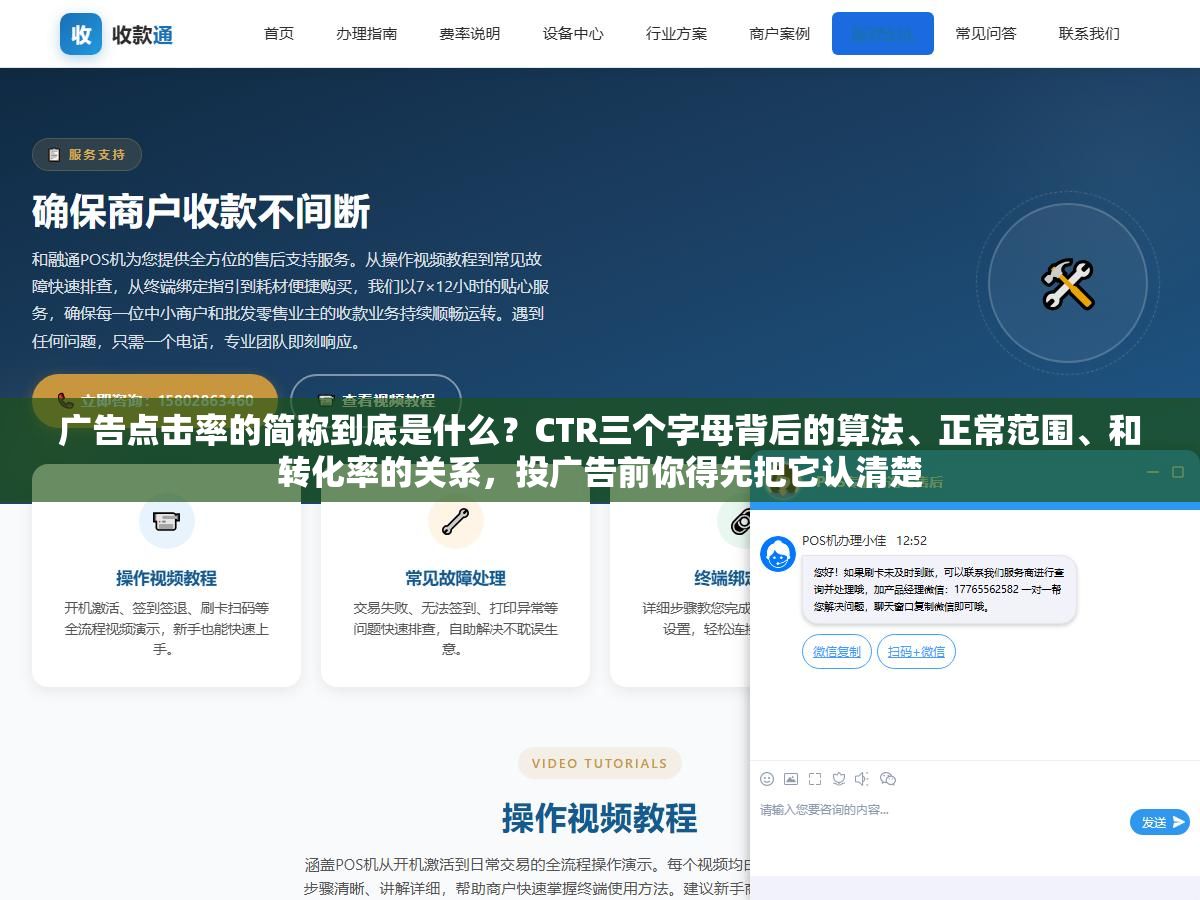Click the WeChat icon in chat toolbar

point(887,779)
